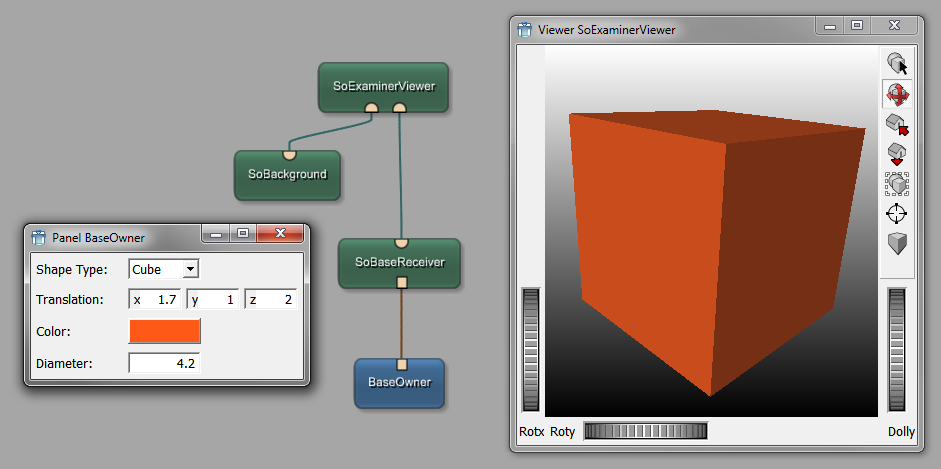The height and width of the screenshot is (469, 941).
Task: Click the Translation z input field
Action: pos(271,300)
